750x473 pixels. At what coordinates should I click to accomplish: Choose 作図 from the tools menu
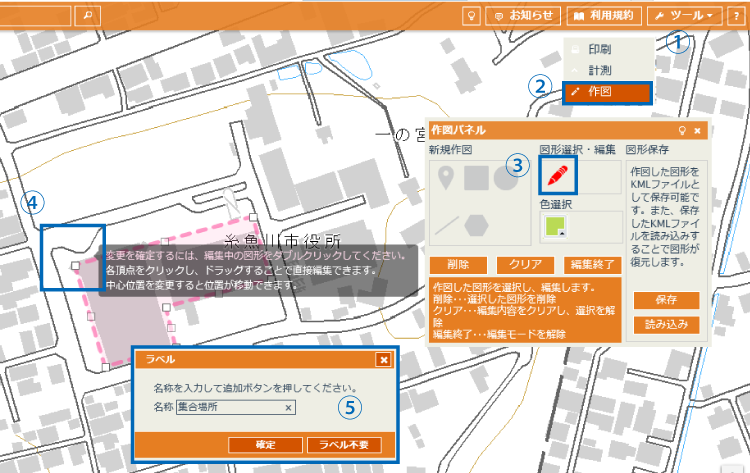click(607, 92)
